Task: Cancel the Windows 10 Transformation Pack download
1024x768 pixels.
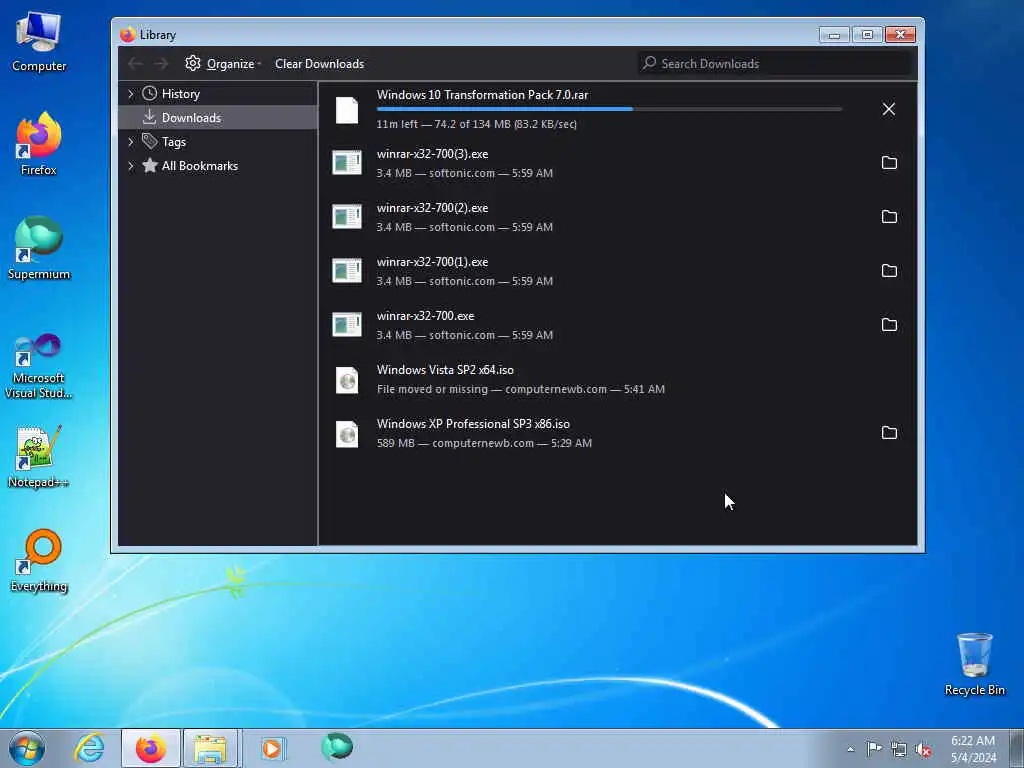Action: click(x=889, y=109)
